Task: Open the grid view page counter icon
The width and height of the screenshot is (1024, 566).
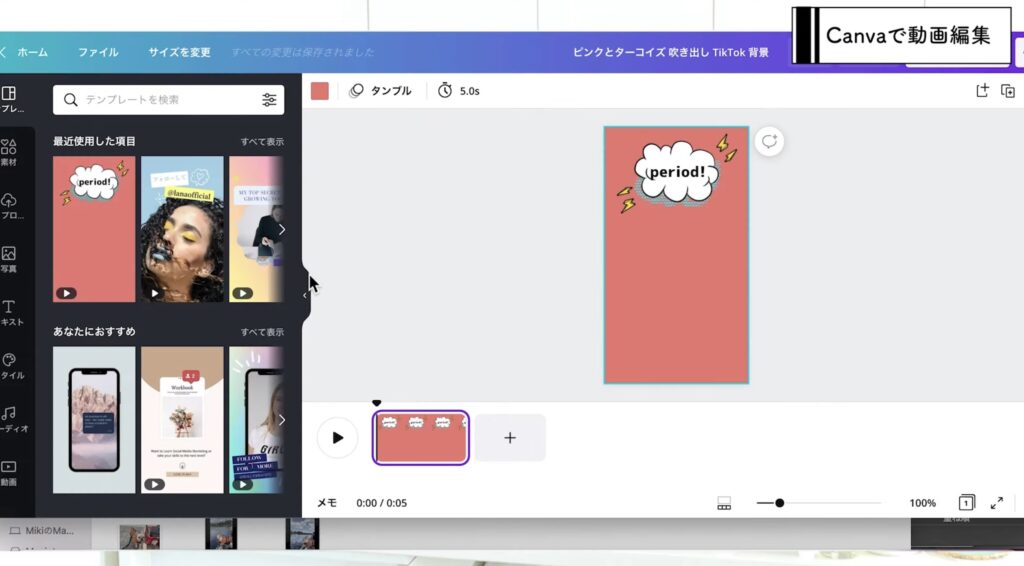Action: (967, 503)
